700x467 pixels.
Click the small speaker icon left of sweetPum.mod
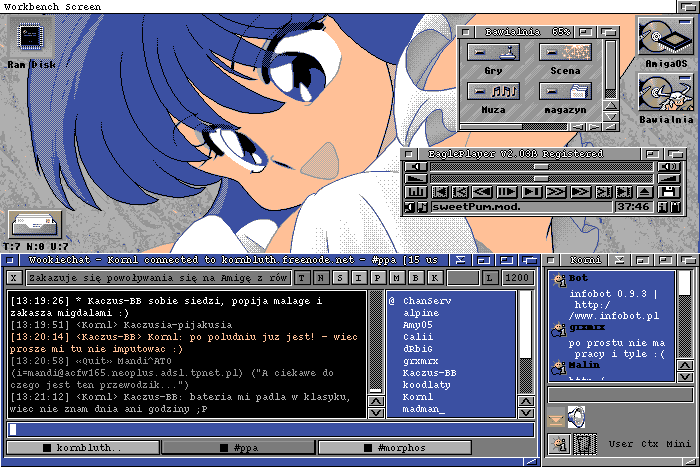(x=410, y=207)
